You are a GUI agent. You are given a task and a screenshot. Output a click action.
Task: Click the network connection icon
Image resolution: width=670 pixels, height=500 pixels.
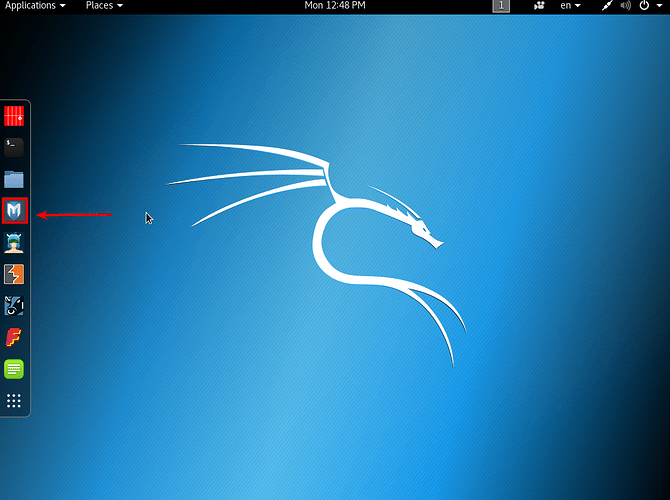click(607, 6)
